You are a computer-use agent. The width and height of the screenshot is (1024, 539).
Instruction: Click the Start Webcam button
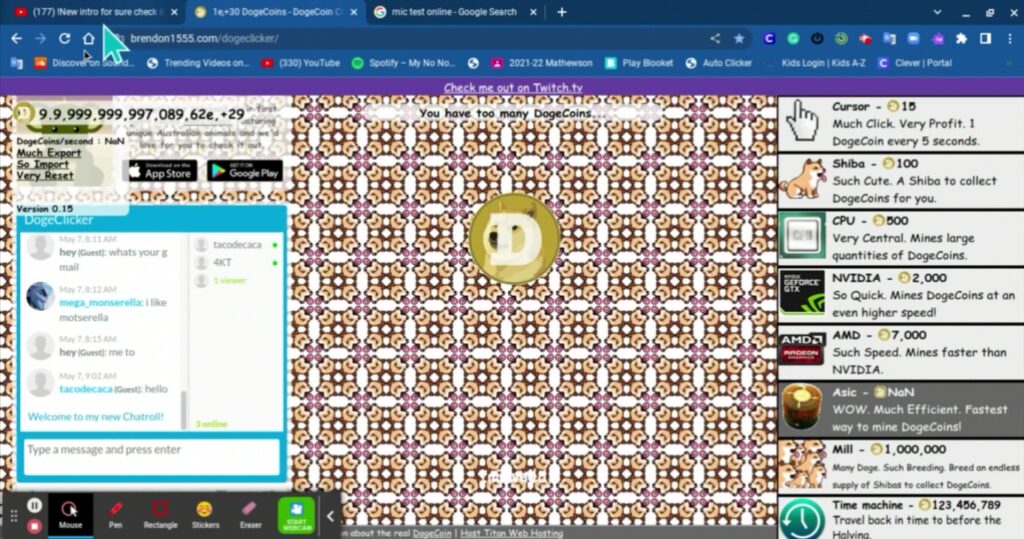click(x=296, y=515)
